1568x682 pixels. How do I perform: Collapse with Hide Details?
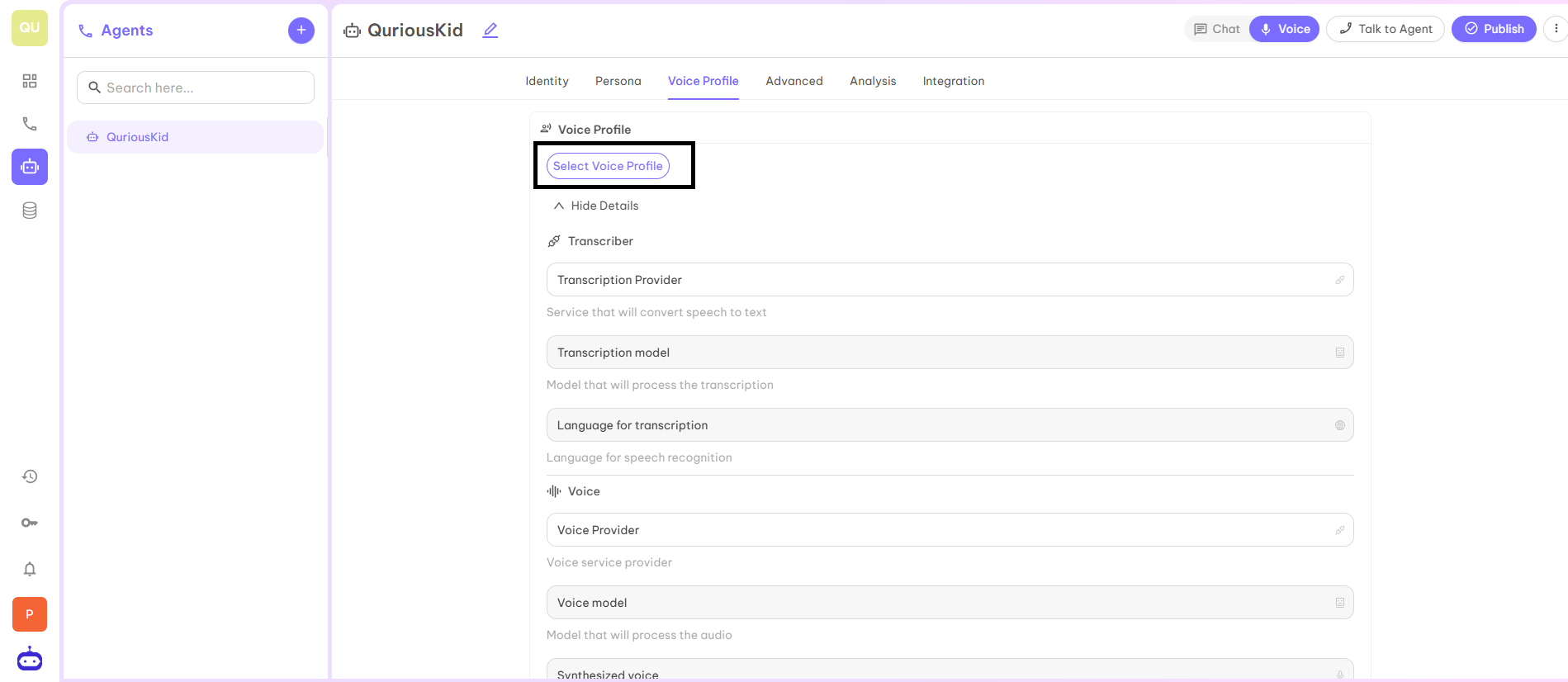tap(596, 206)
